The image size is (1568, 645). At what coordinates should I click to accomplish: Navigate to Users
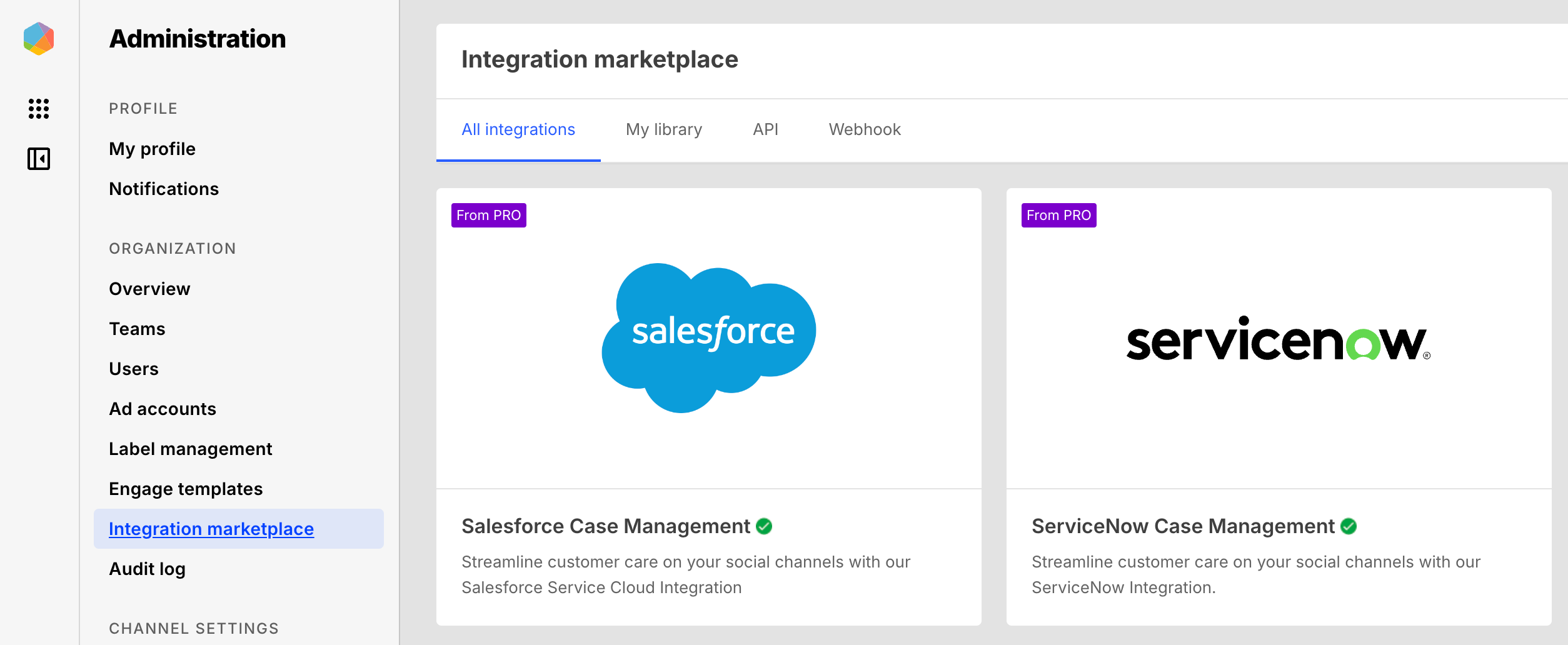pyautogui.click(x=134, y=369)
